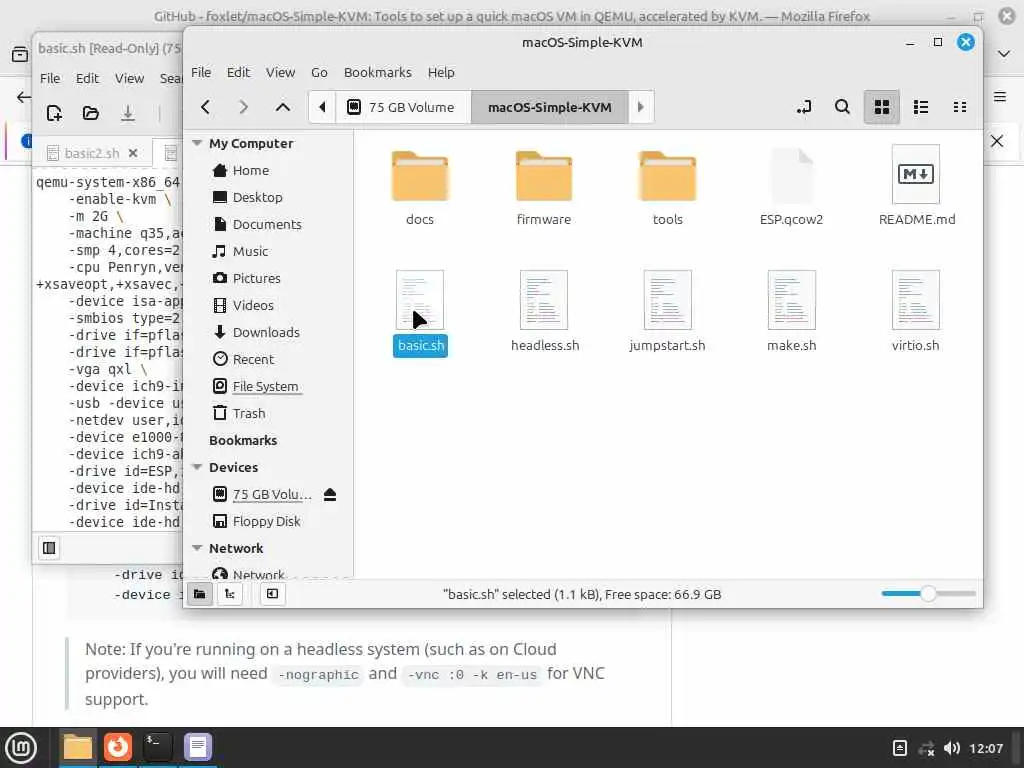Open the file manager Edit menu

[238, 72]
